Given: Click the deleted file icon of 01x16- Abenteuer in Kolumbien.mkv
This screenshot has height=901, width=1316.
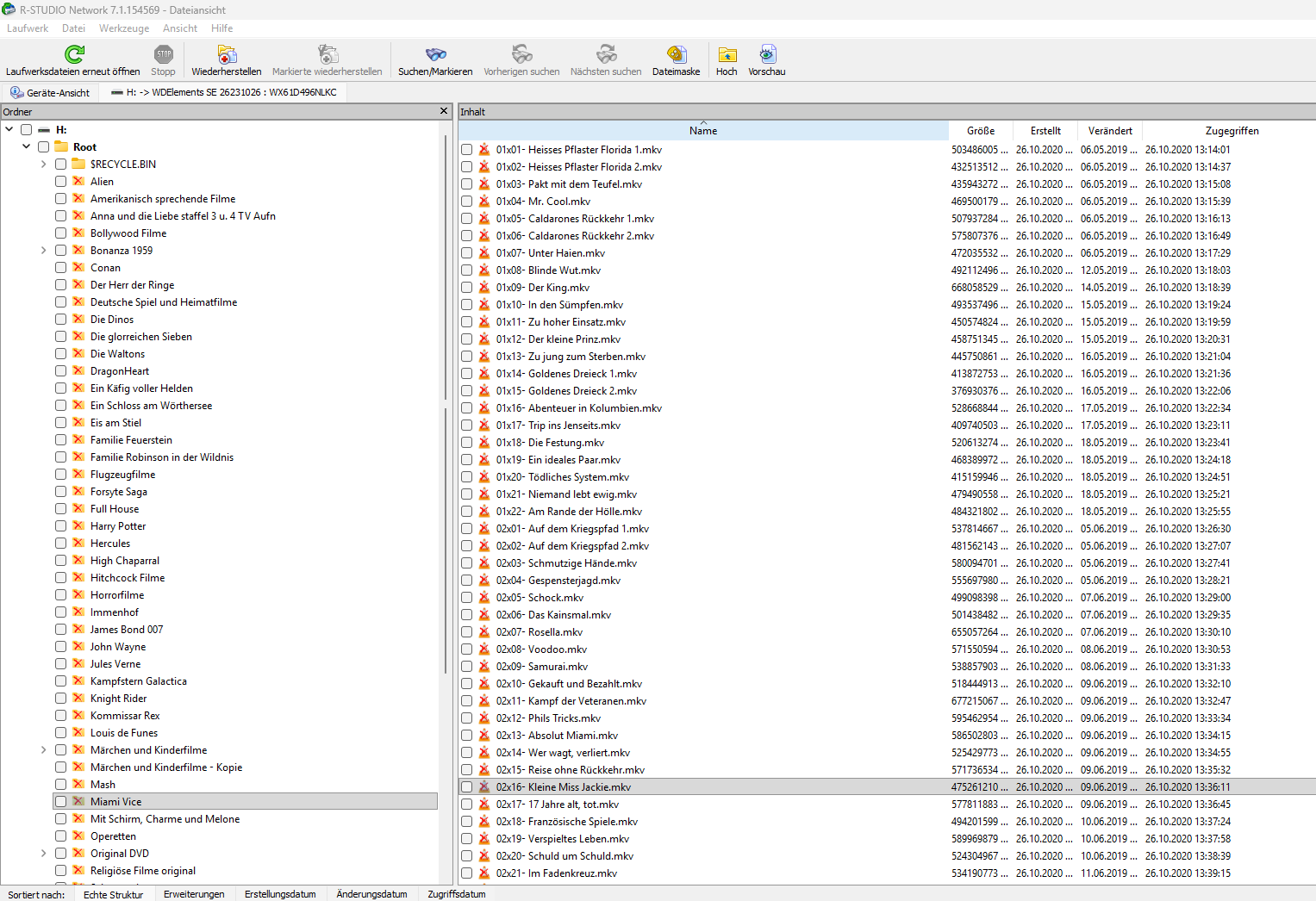Looking at the screenshot, I should 484,407.
